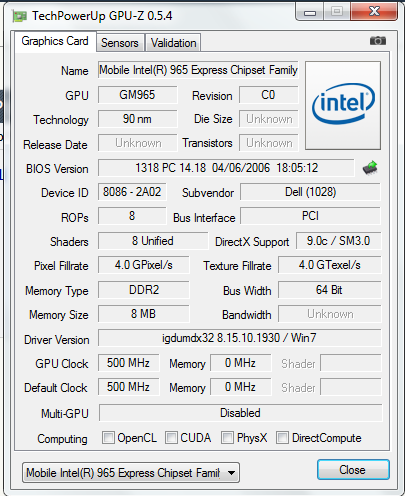Click the BIOS save chip icon
The width and height of the screenshot is (405, 496).
(370, 168)
